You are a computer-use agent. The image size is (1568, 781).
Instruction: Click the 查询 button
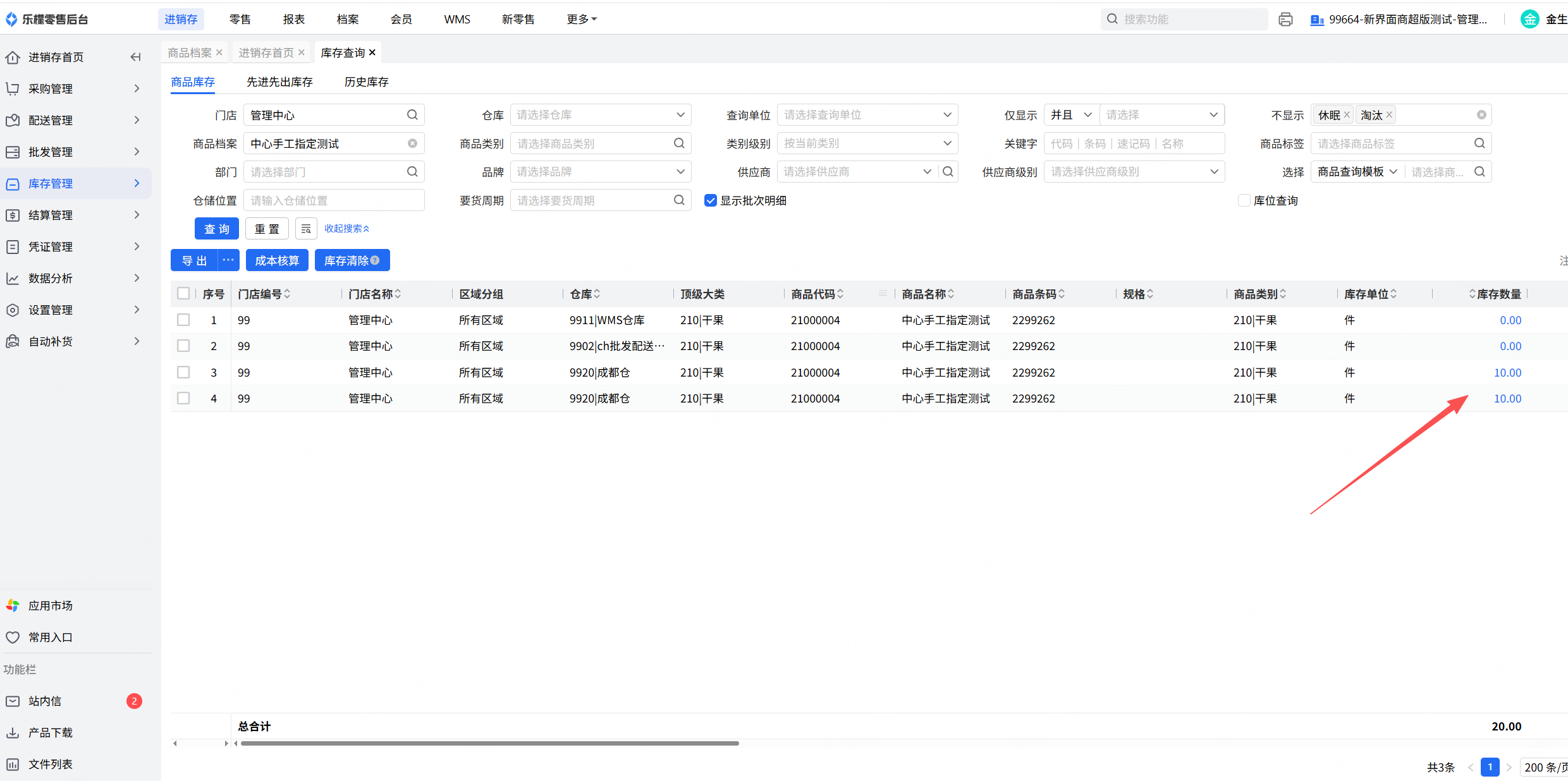216,229
